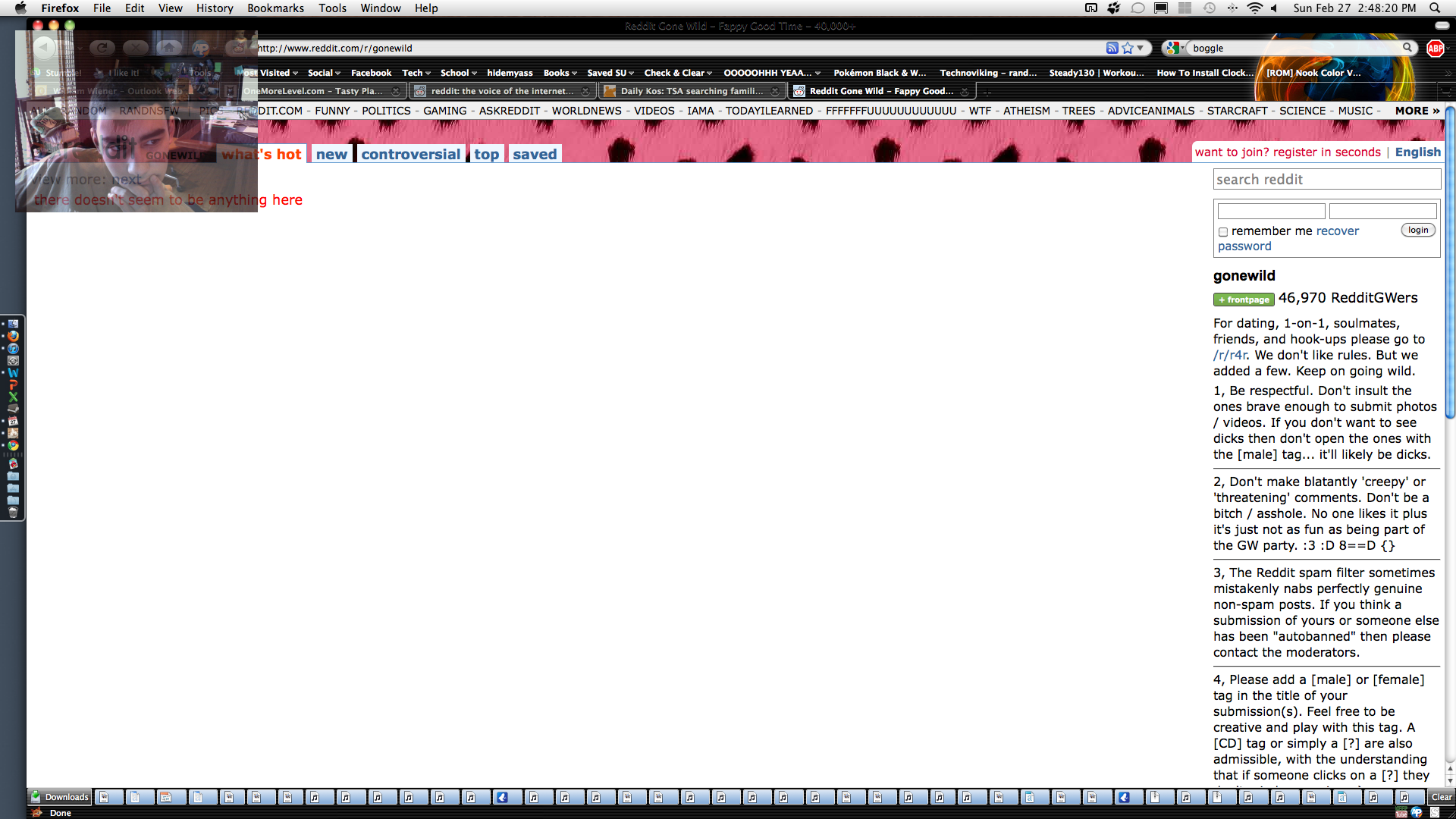Open the Bookmarks menu
Screen dimensions: 1456x819
275,8
